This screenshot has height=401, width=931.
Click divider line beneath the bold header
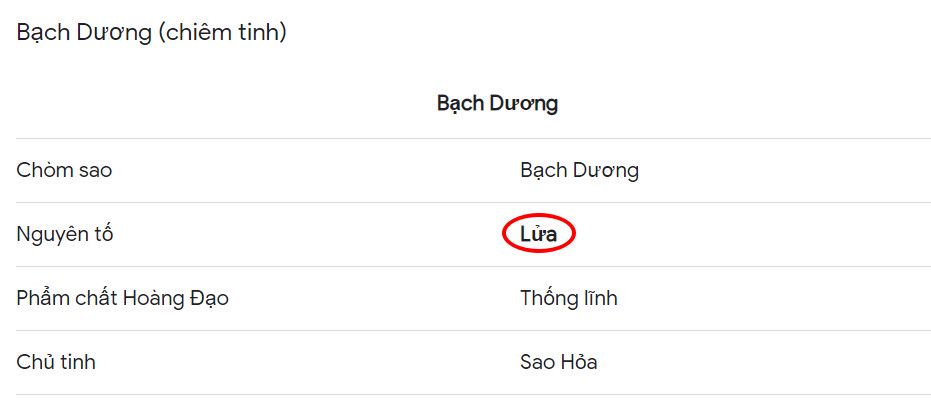tap(473, 138)
